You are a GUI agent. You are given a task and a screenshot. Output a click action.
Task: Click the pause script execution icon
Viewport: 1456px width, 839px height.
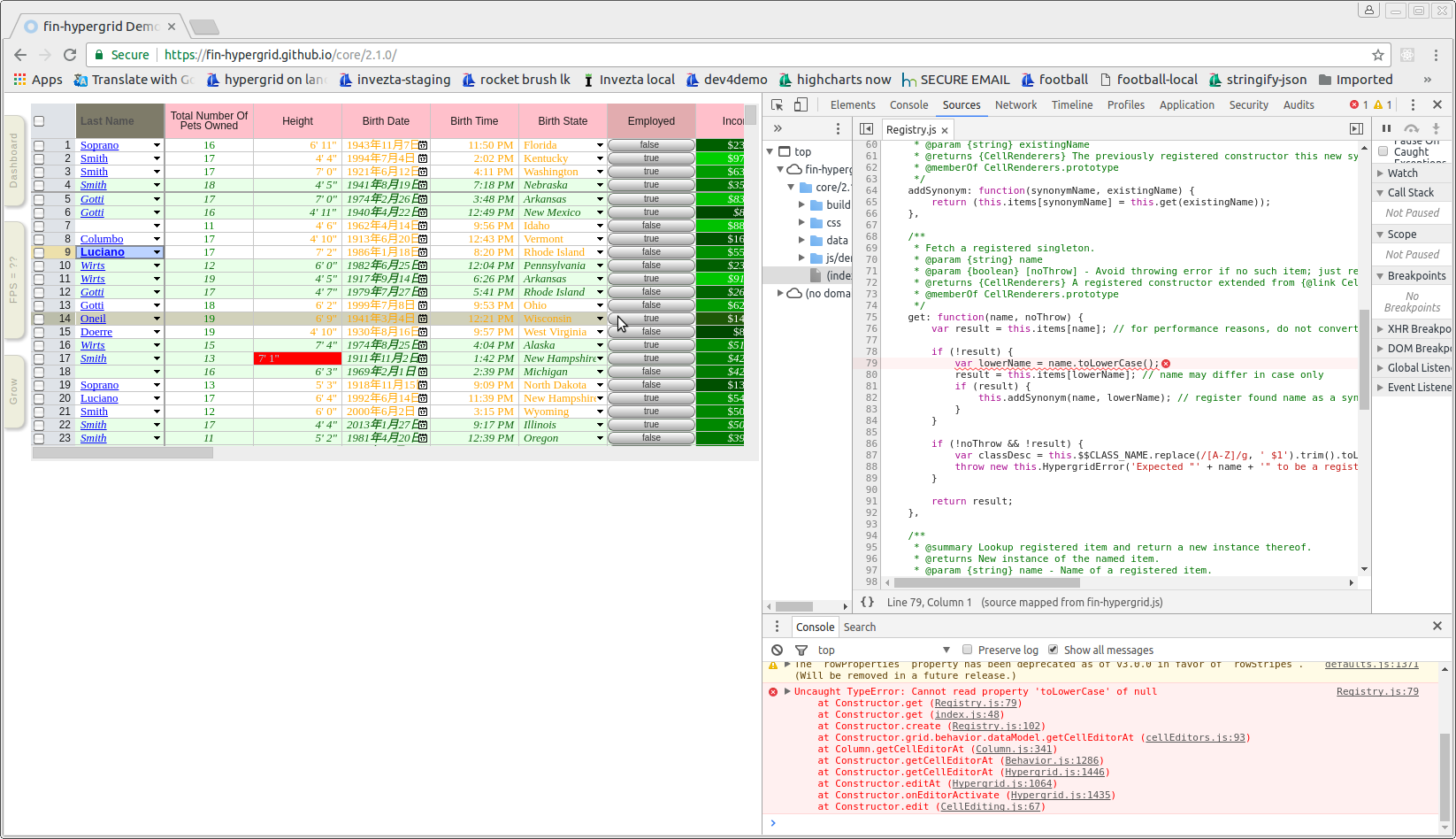pos(1386,127)
